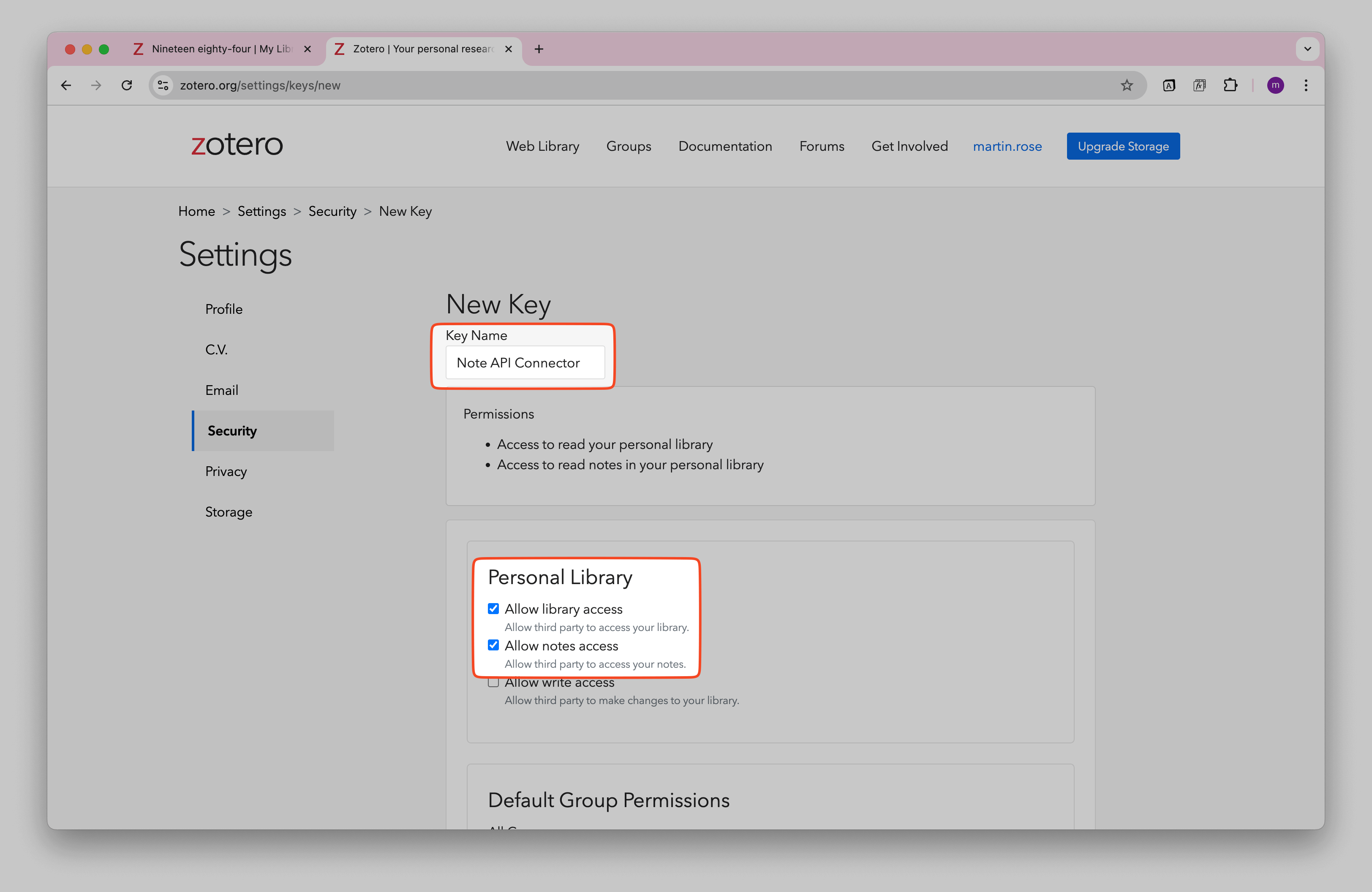Click 'Allow third party to make changes' text
Screen dimensions: 1372x892
pos(621,700)
